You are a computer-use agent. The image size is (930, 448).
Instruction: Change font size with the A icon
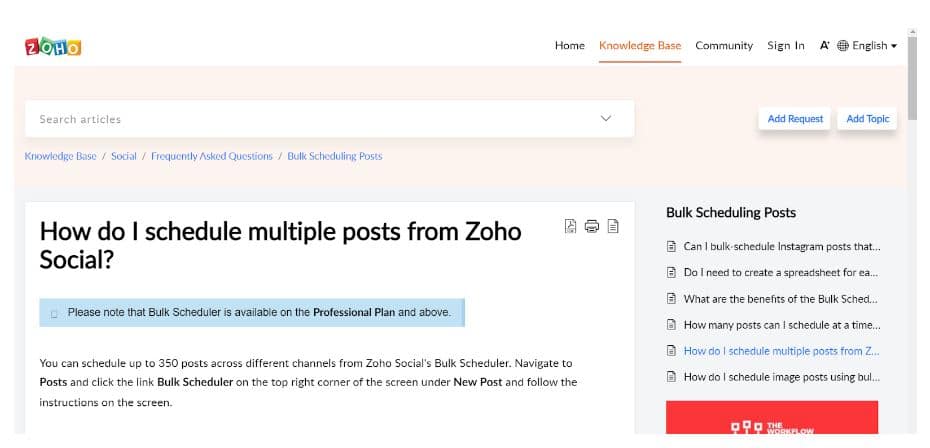[824, 46]
